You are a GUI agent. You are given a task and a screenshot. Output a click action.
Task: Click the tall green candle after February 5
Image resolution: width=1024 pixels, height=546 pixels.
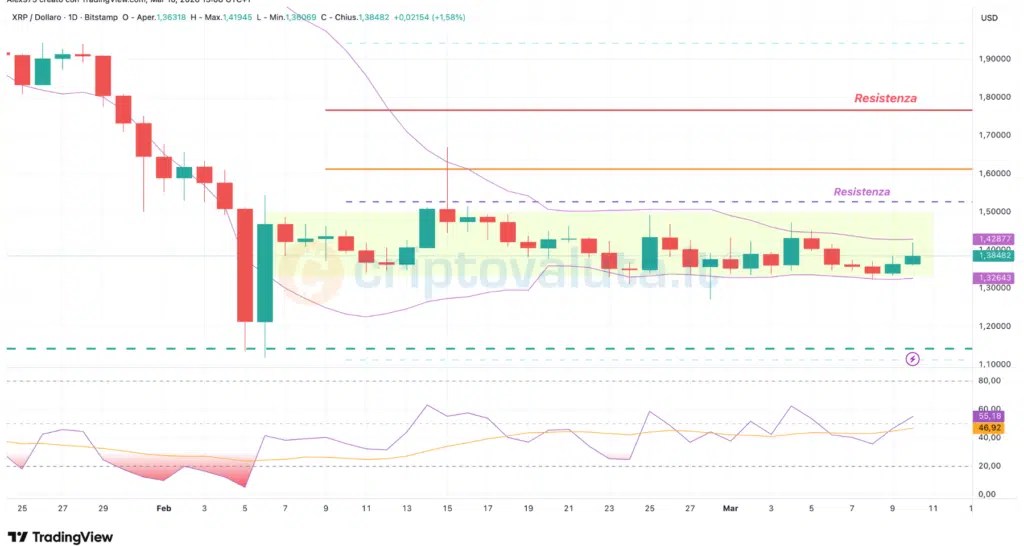click(x=264, y=273)
